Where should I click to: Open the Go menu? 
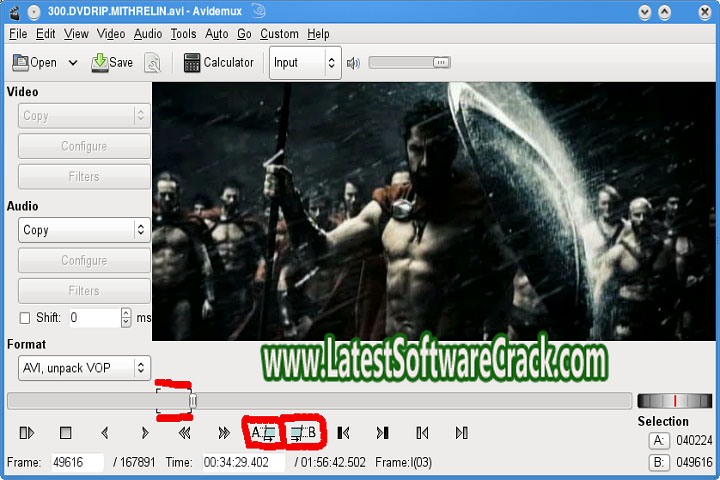click(244, 34)
